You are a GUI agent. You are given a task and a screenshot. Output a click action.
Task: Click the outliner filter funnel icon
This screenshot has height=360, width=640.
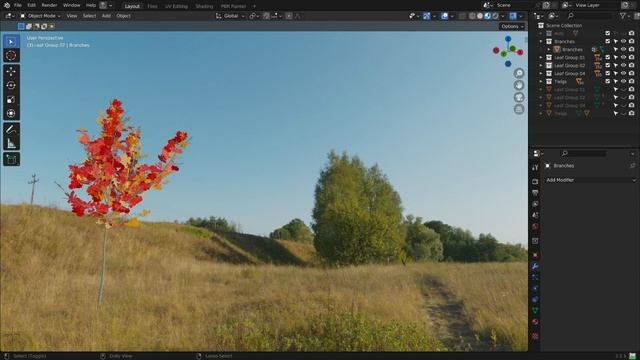(x=622, y=16)
